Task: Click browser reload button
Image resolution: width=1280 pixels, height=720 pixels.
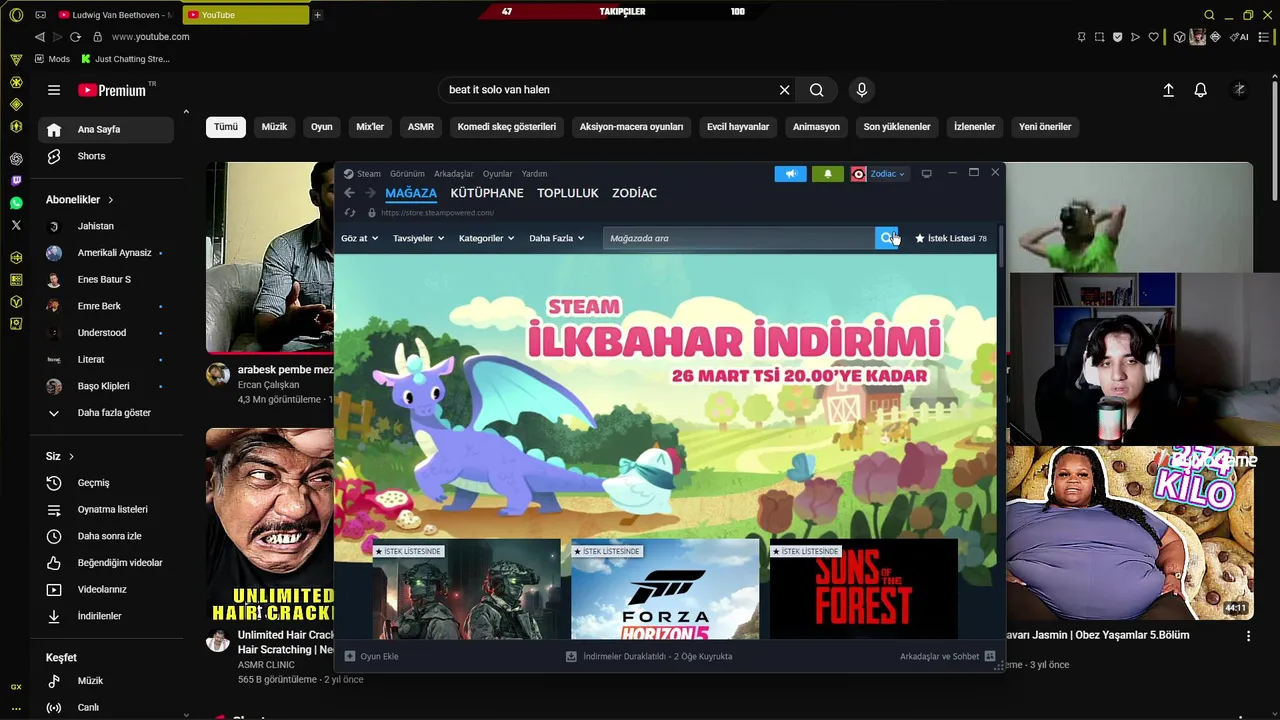Action: pos(75,37)
